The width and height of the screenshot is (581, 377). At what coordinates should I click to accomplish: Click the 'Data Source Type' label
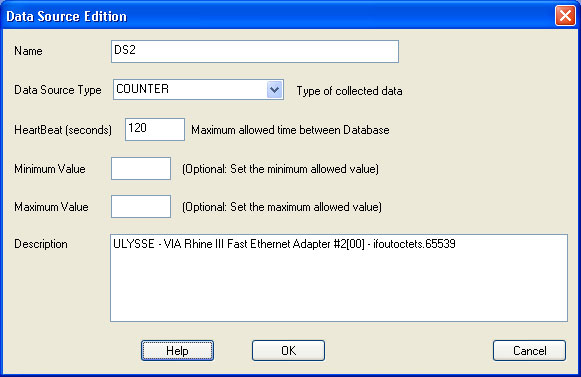[x=58, y=90]
